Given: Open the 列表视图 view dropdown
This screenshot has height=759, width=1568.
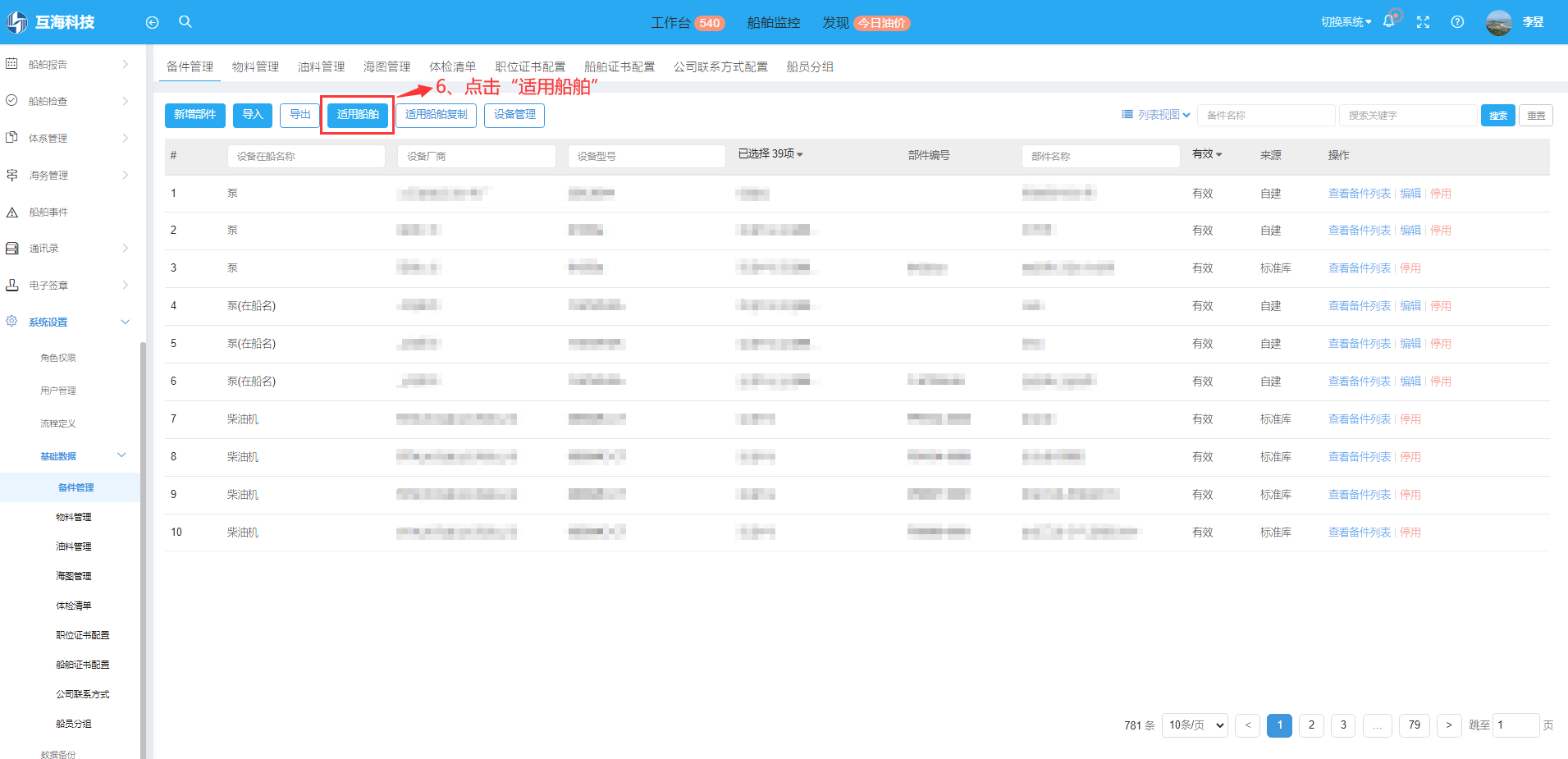Looking at the screenshot, I should [1156, 115].
